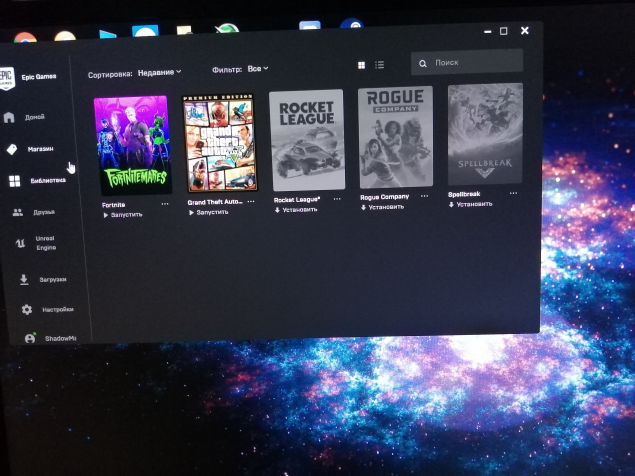
Task: Close the Epic Games launcher window
Action: [x=525, y=30]
